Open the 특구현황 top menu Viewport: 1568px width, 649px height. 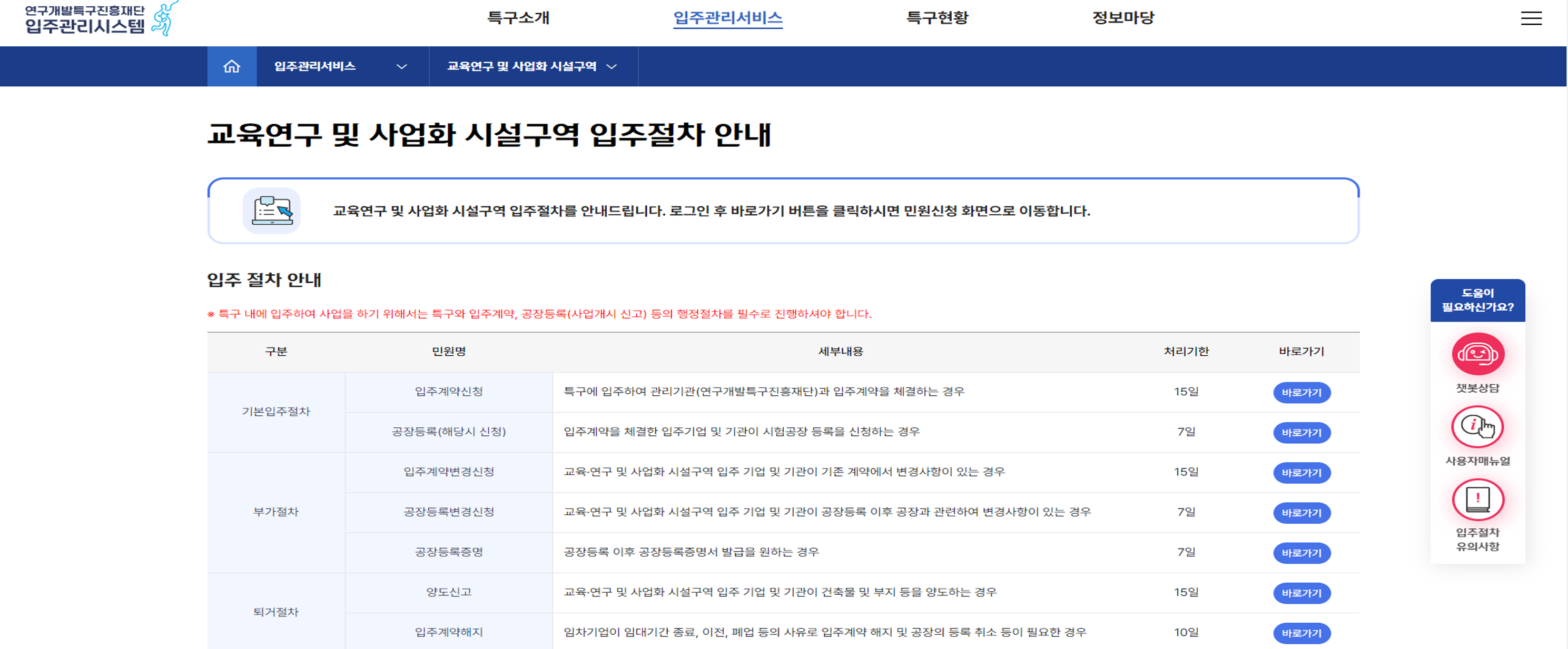[937, 18]
